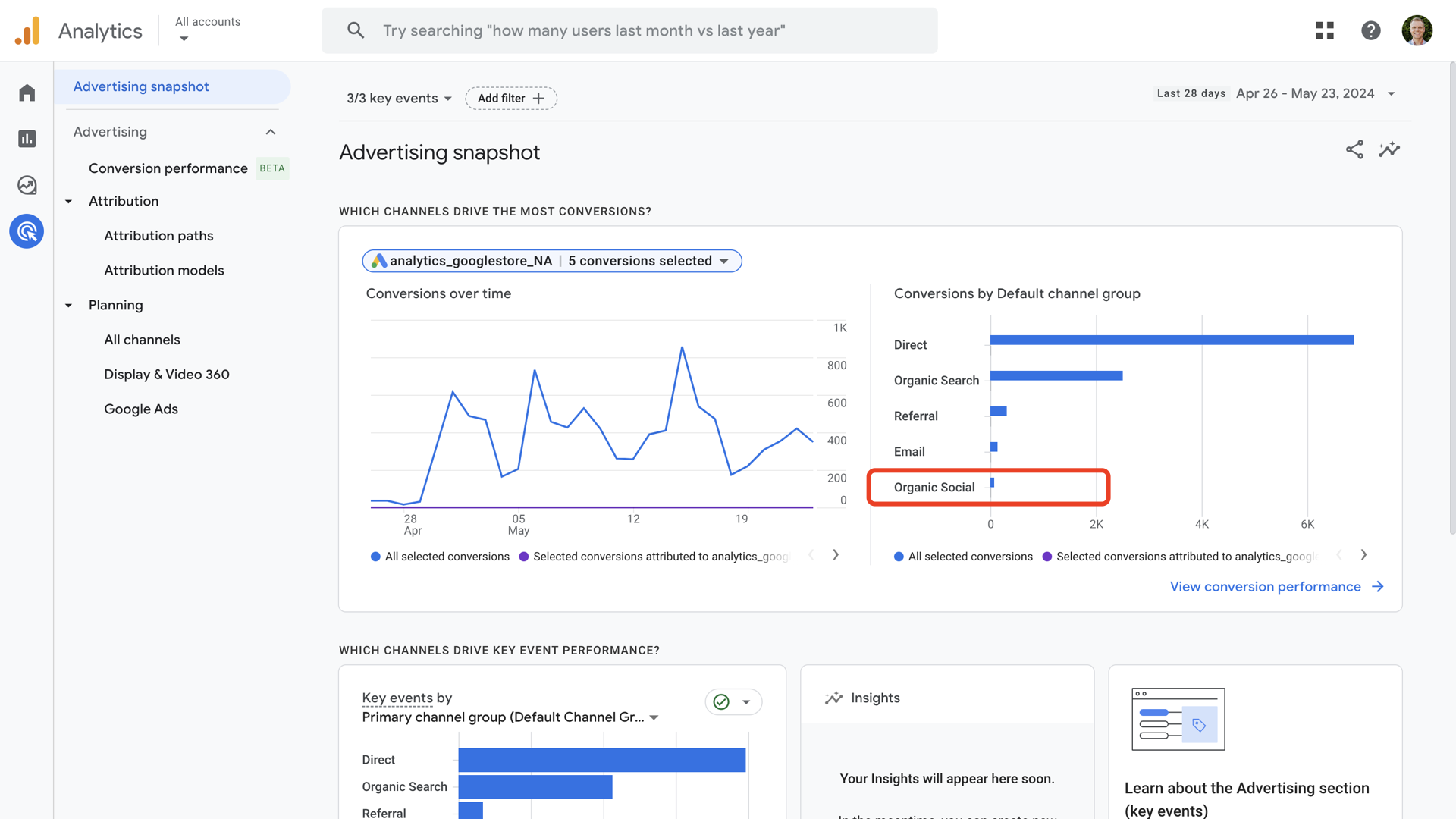Open report insights via the insights icon

[x=1390, y=149]
